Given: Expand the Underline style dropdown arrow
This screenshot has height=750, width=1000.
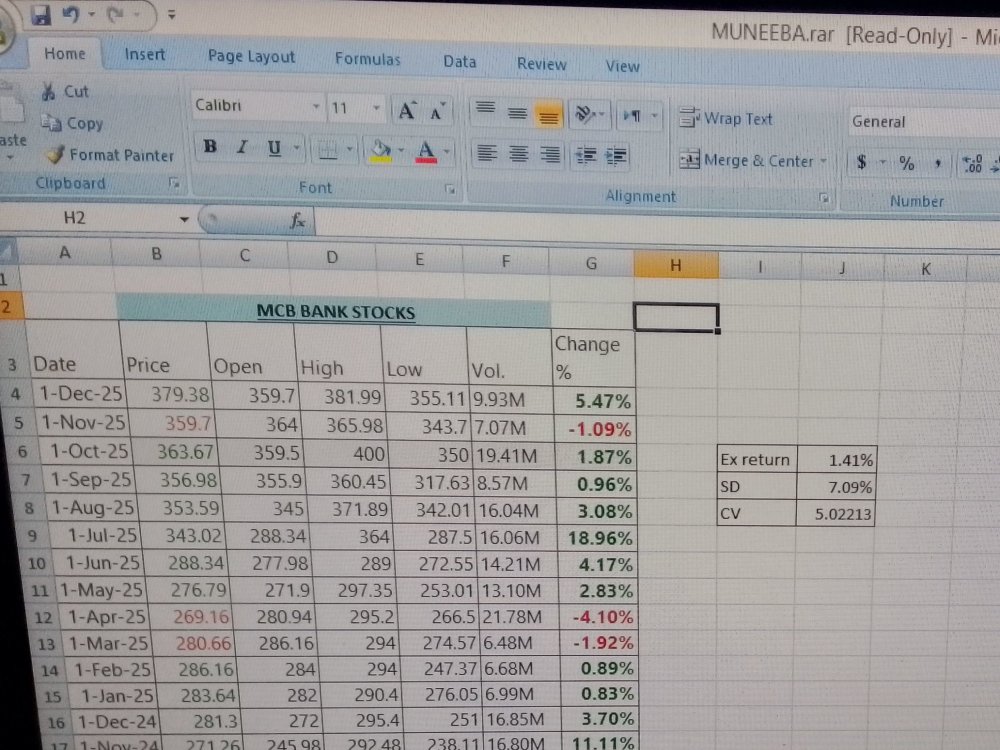Looking at the screenshot, I should click(x=297, y=149).
